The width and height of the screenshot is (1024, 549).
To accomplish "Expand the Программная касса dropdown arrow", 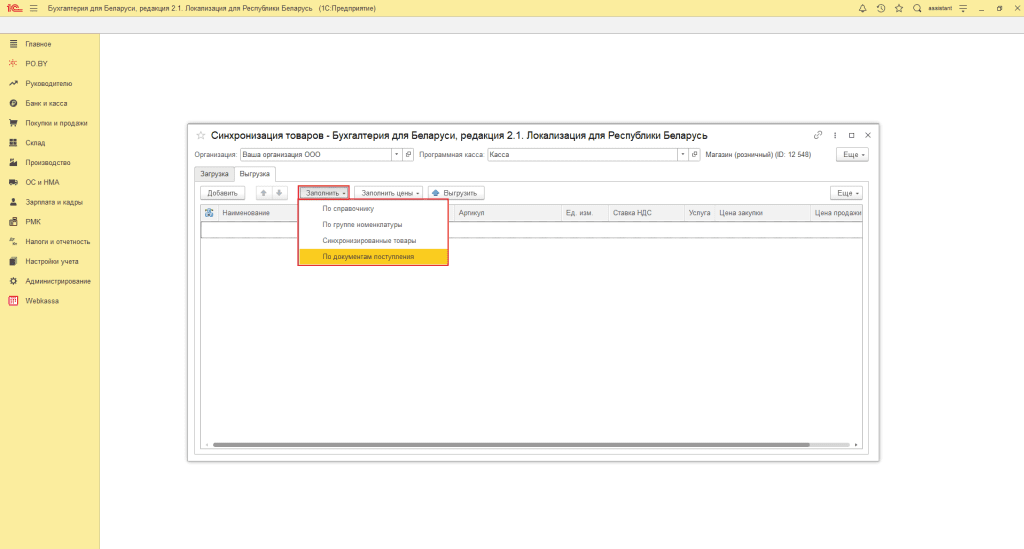I will pos(682,155).
